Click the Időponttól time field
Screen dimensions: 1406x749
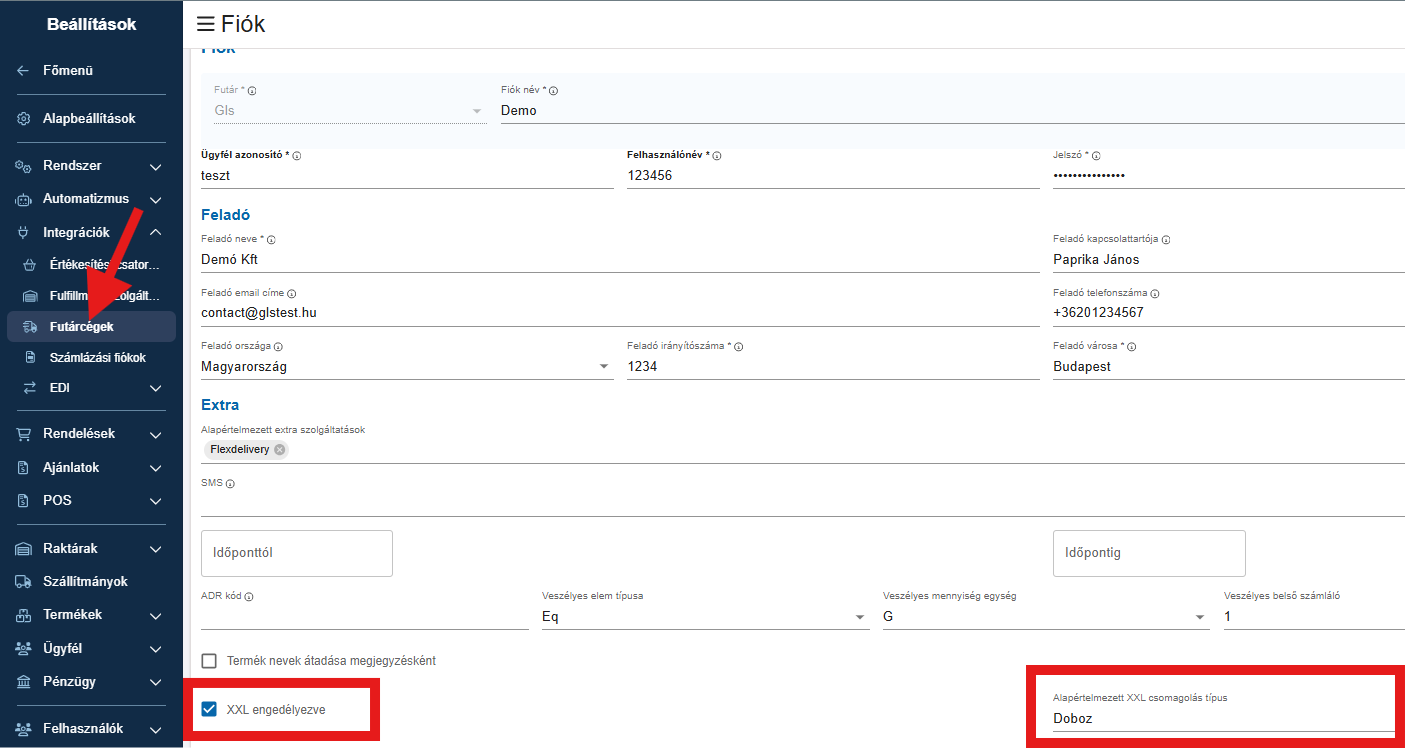click(297, 553)
